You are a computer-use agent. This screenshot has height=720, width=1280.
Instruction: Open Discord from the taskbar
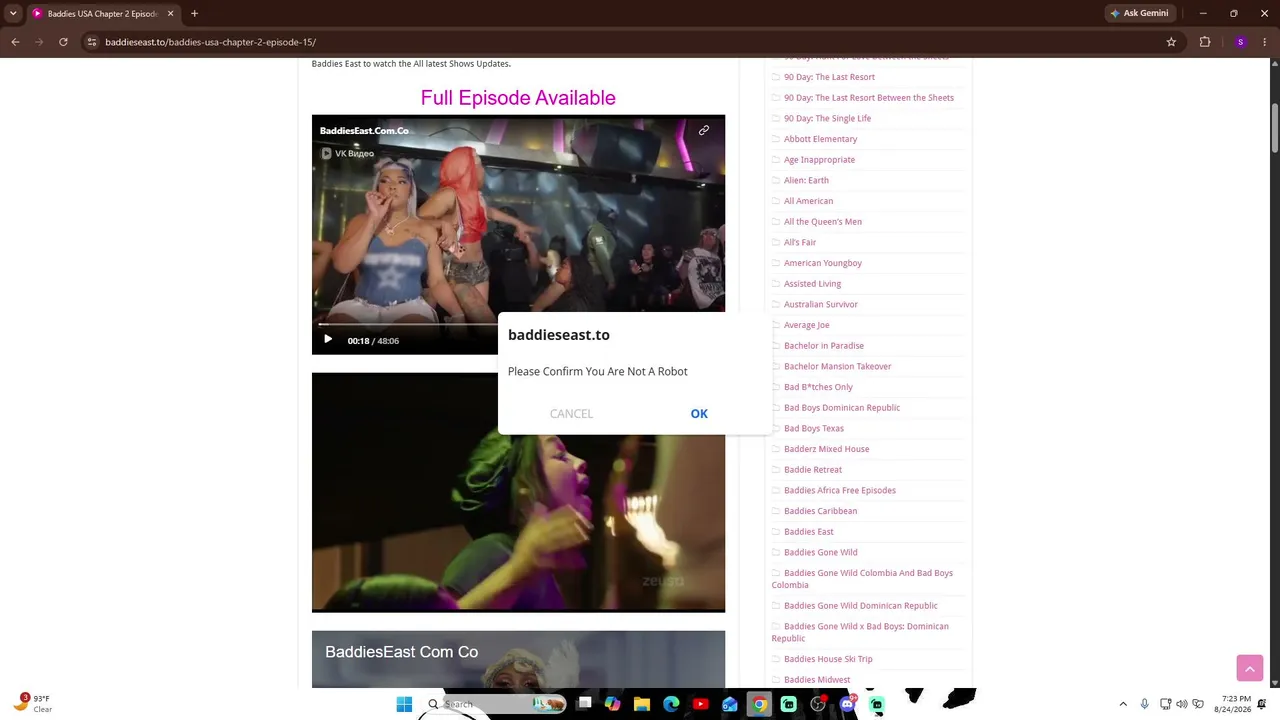(x=848, y=704)
